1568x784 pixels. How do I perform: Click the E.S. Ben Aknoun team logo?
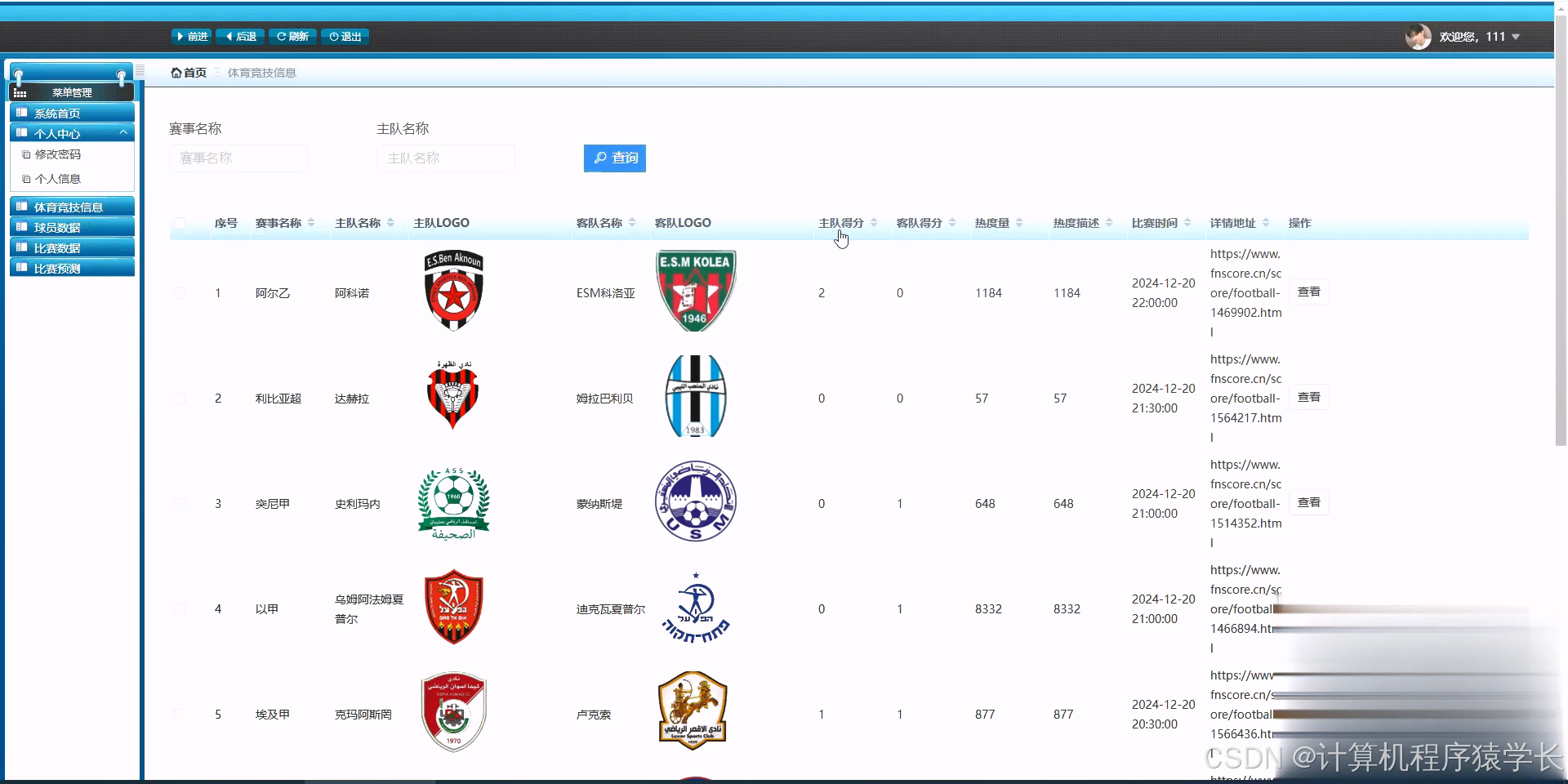click(x=454, y=291)
